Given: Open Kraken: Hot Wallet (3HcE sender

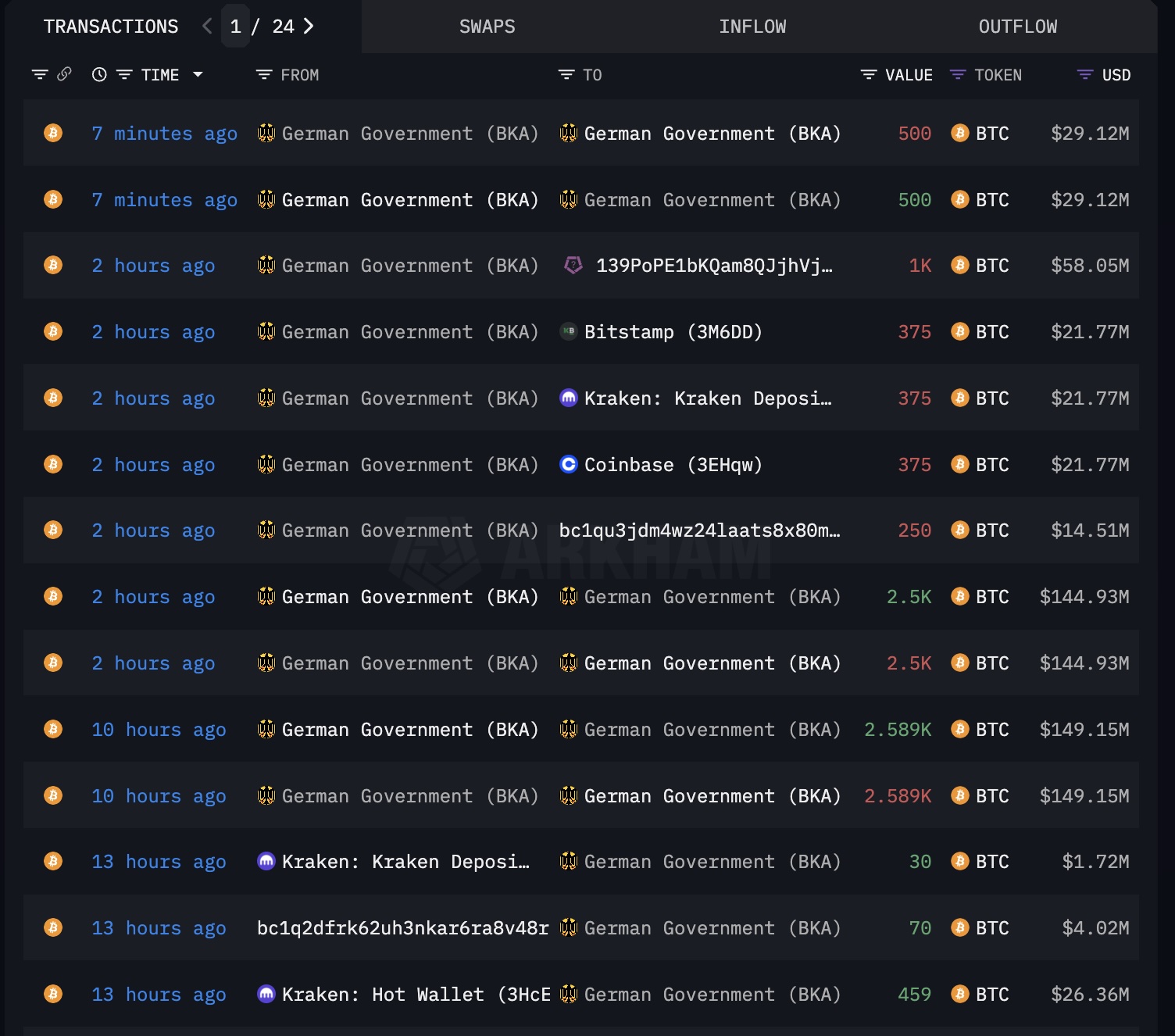Looking at the screenshot, I should (416, 995).
